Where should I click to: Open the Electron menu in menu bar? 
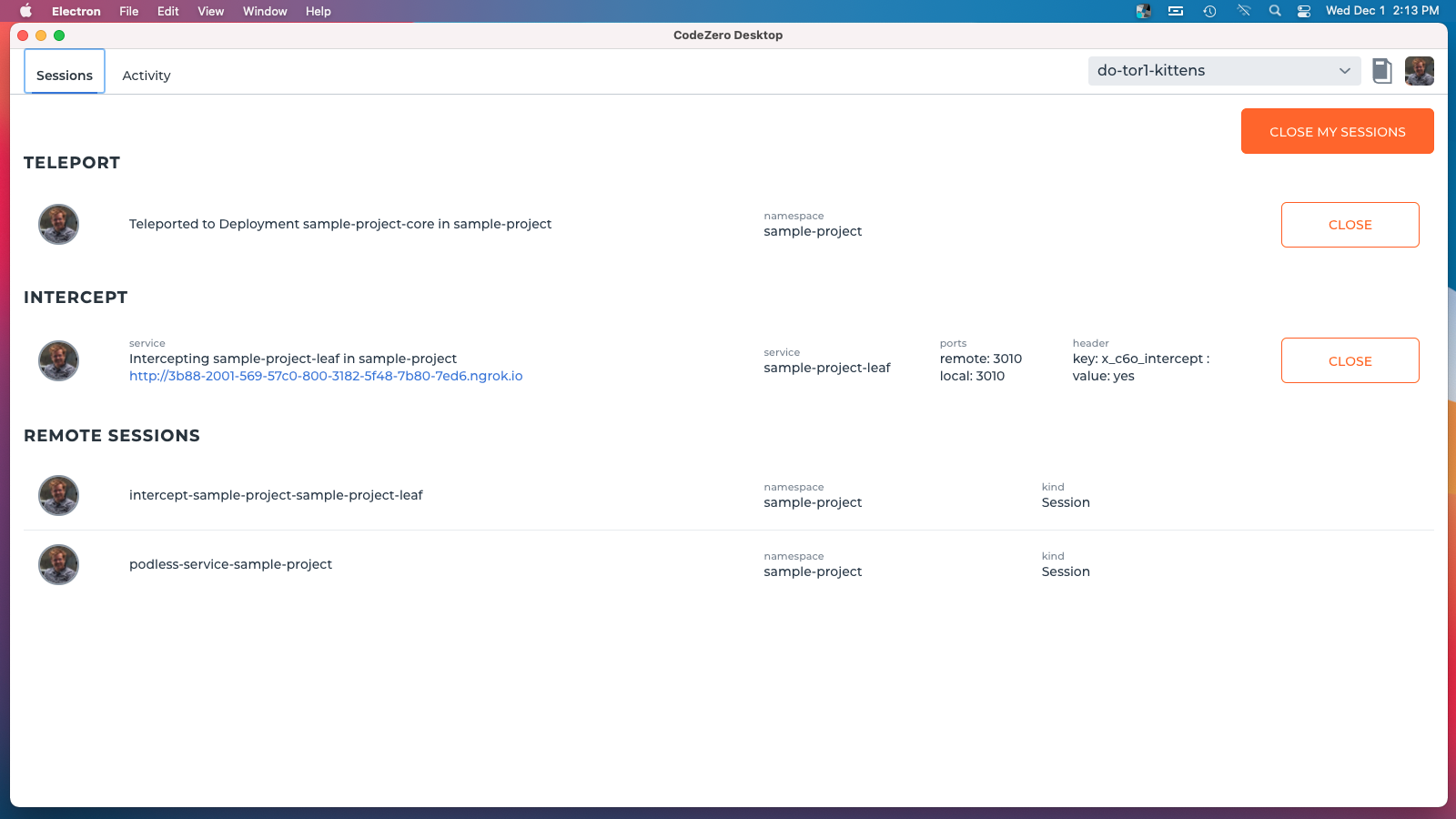coord(76,11)
